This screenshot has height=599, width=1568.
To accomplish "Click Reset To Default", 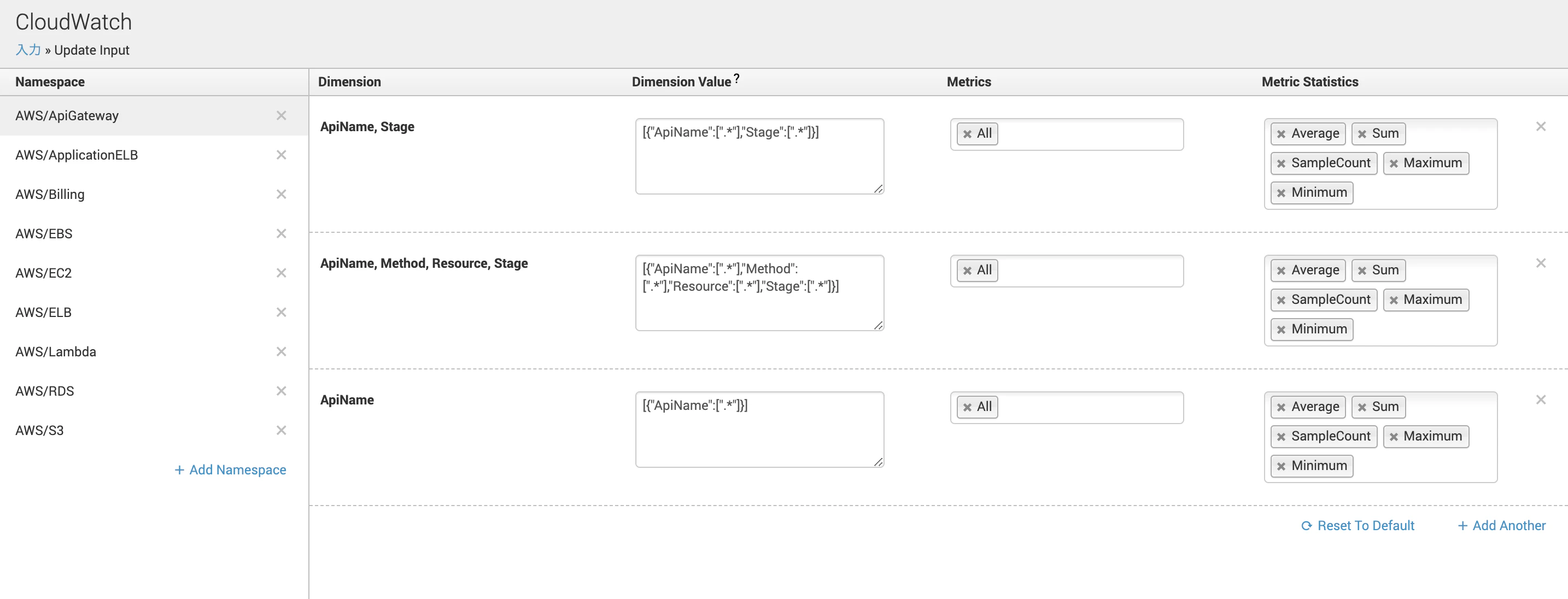I will tap(1358, 525).
